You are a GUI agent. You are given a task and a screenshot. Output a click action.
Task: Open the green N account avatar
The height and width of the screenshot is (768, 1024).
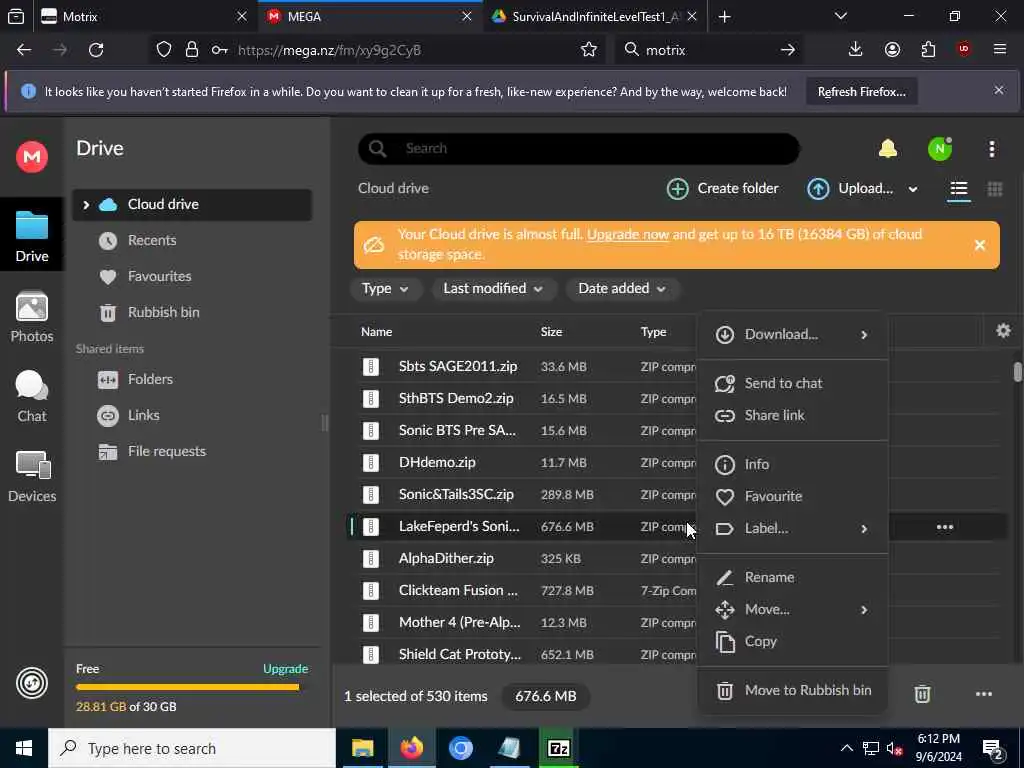pos(940,149)
